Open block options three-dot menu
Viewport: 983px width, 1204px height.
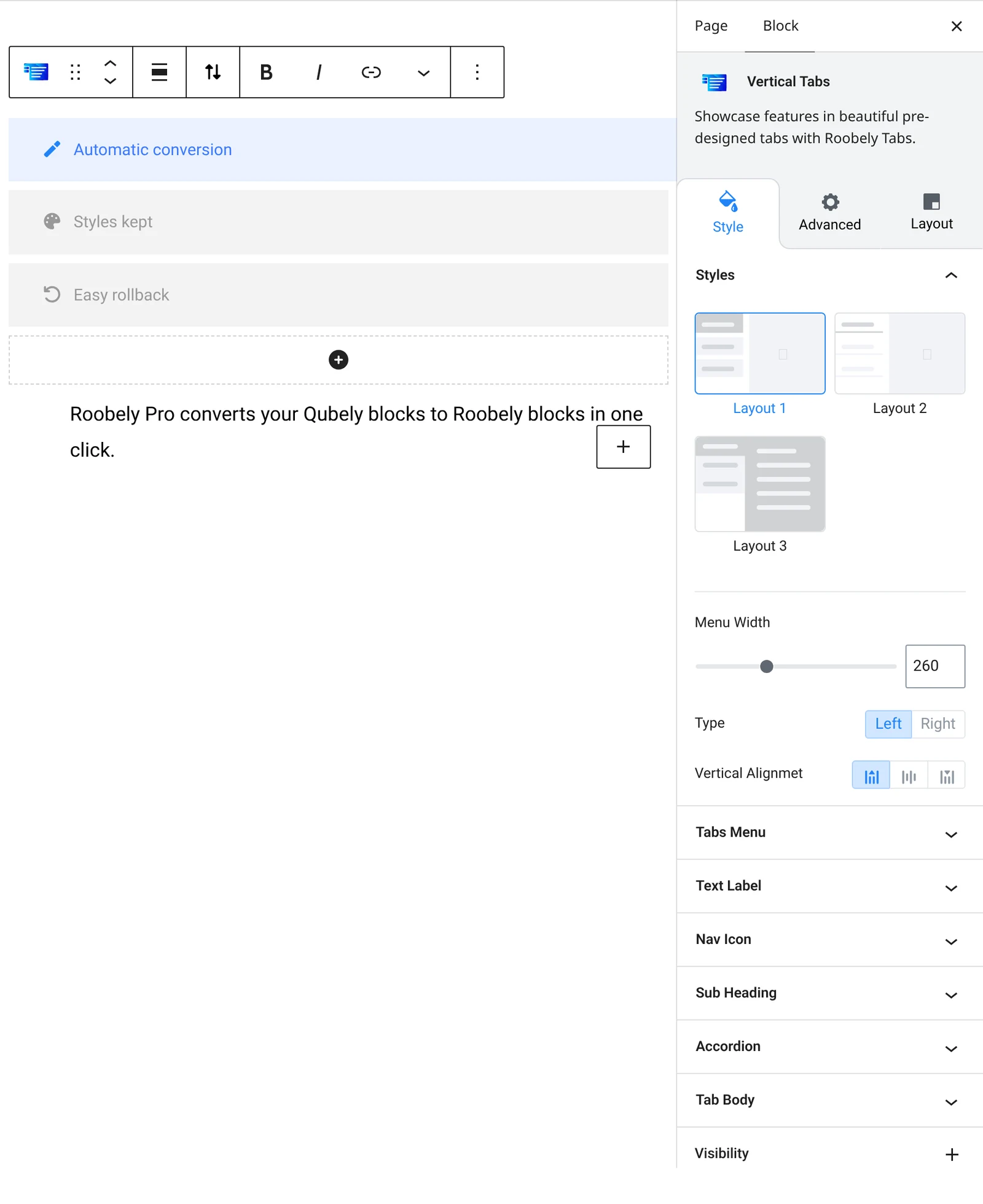pos(477,72)
